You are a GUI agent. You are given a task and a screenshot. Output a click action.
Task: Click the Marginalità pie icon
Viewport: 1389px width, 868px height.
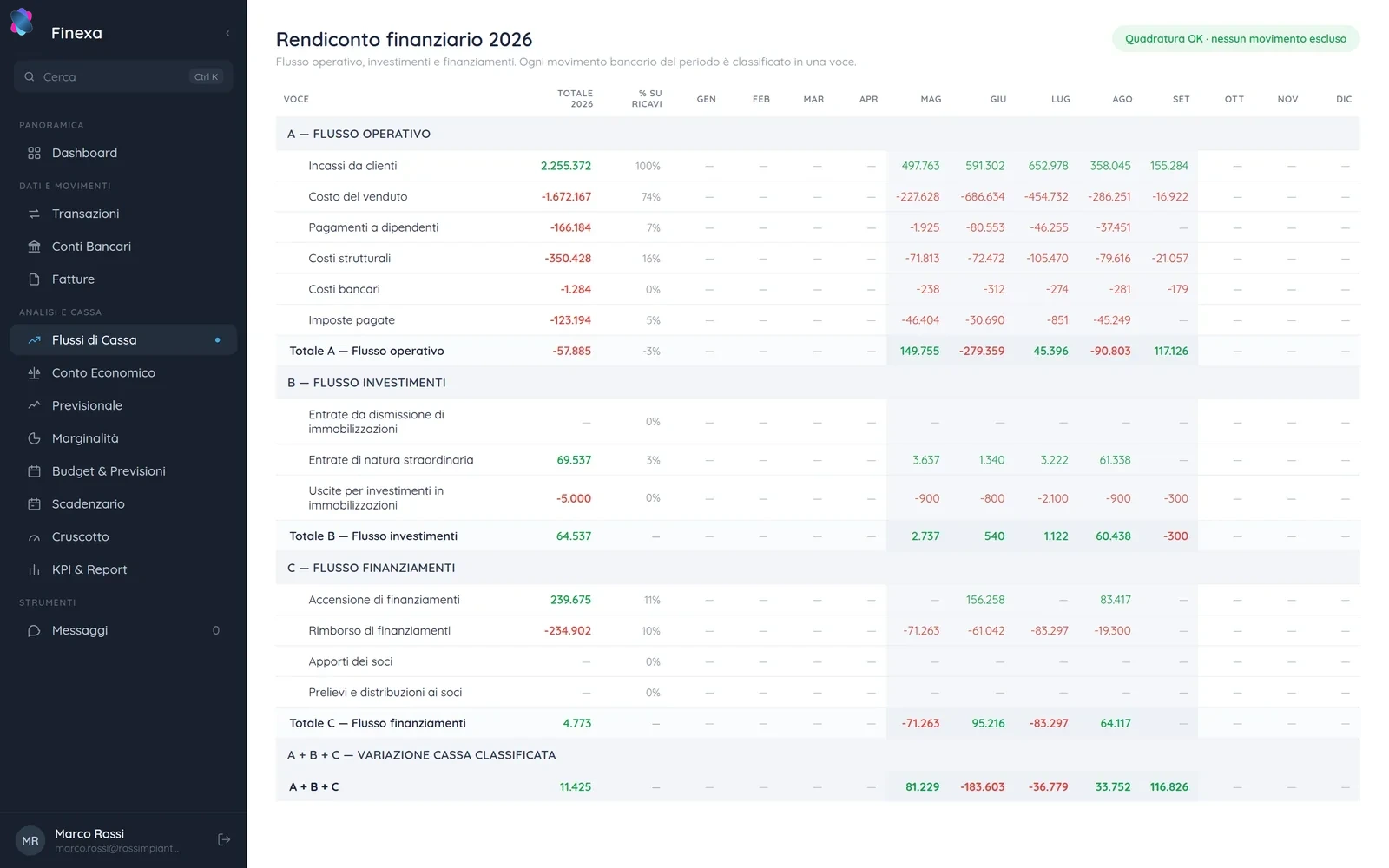coord(34,438)
